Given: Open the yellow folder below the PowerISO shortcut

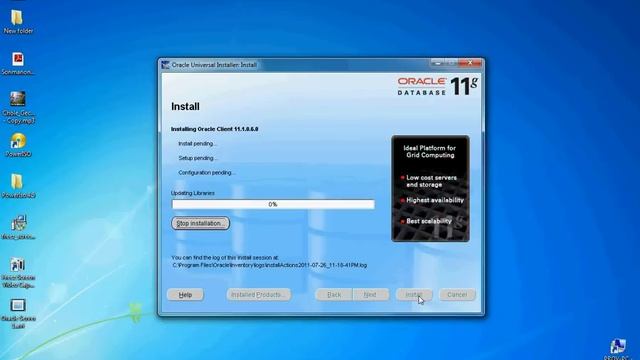Looking at the screenshot, I should (x=18, y=186).
